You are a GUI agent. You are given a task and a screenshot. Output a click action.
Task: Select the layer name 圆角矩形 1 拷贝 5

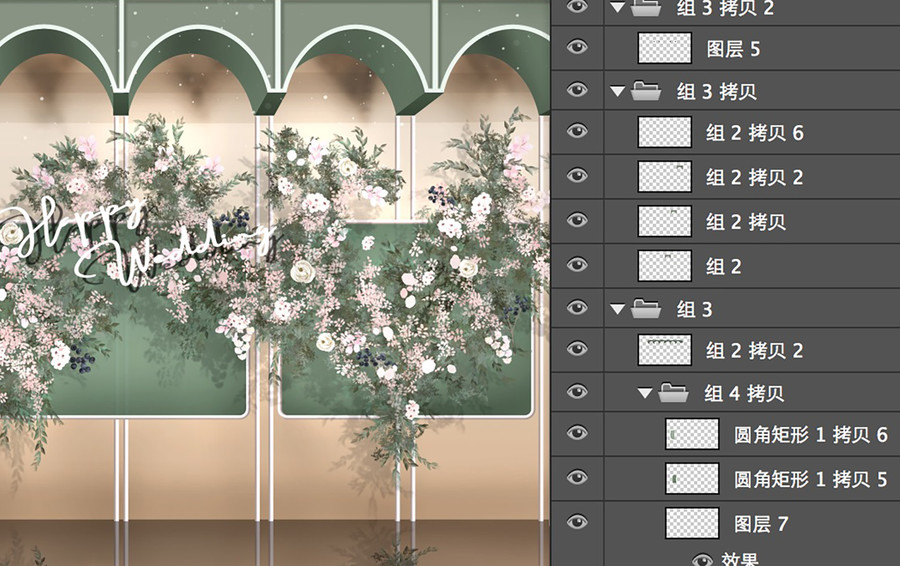click(x=811, y=479)
